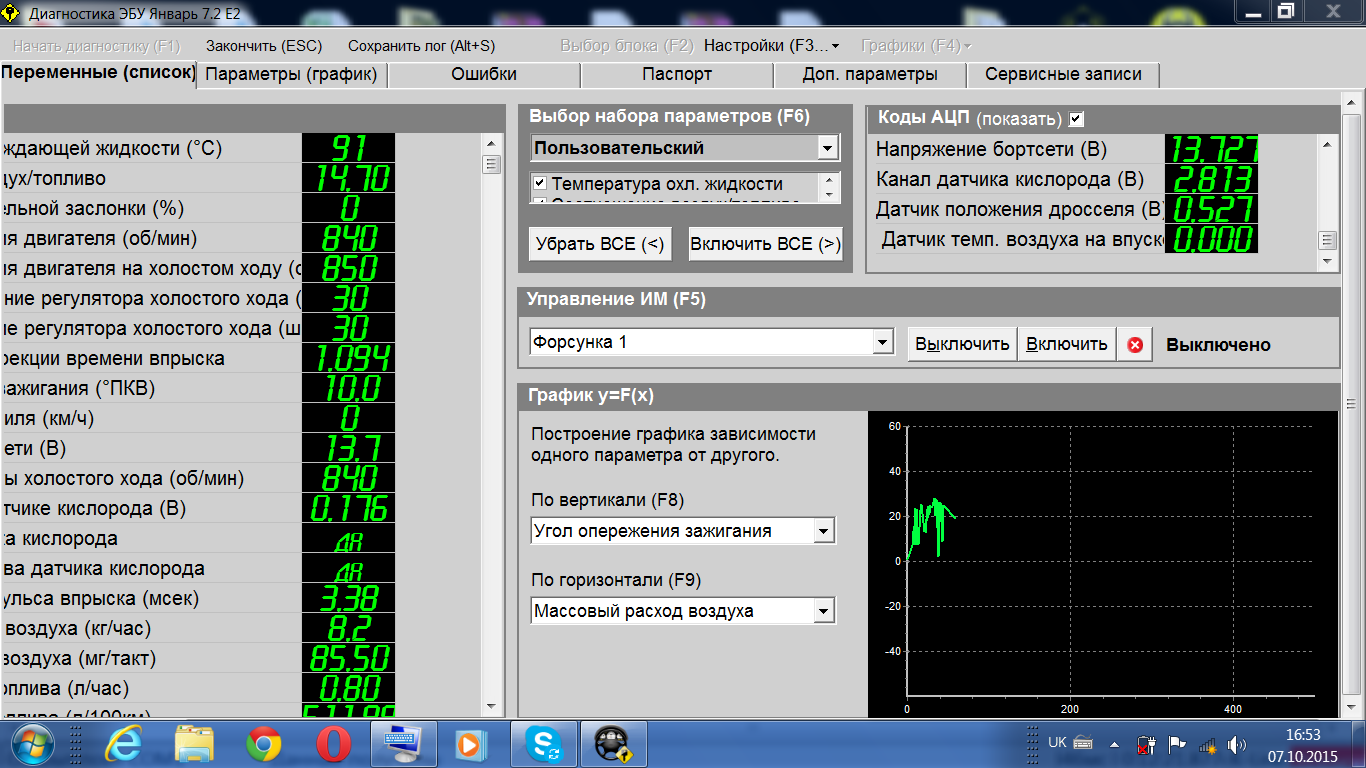Image resolution: width=1366 pixels, height=768 pixels.
Task: Show hidden tray icons arrow
Action: click(1113, 744)
